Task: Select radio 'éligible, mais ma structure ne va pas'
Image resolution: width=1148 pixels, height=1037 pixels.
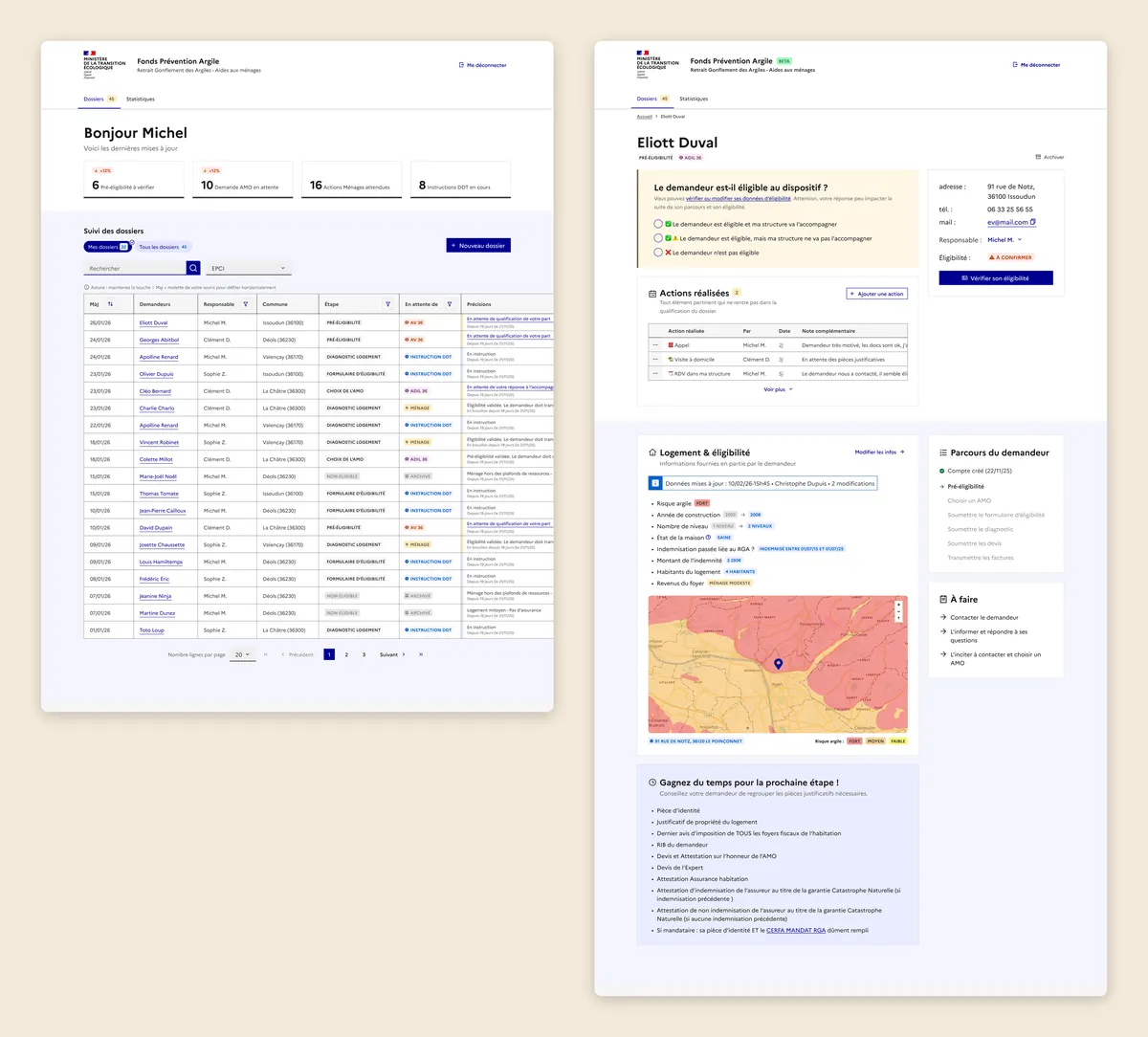Action: [658, 238]
